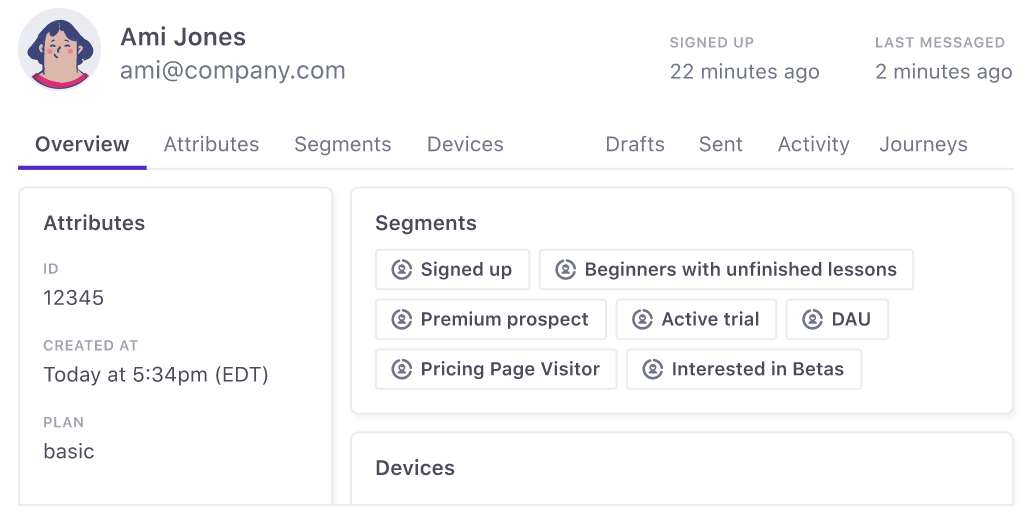This screenshot has height=522, width=1030.
Task: Click the ID value 12345
Action: click(74, 298)
